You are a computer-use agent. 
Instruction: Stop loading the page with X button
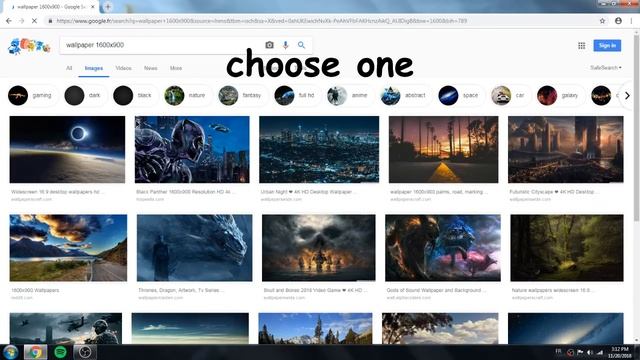click(x=34, y=21)
